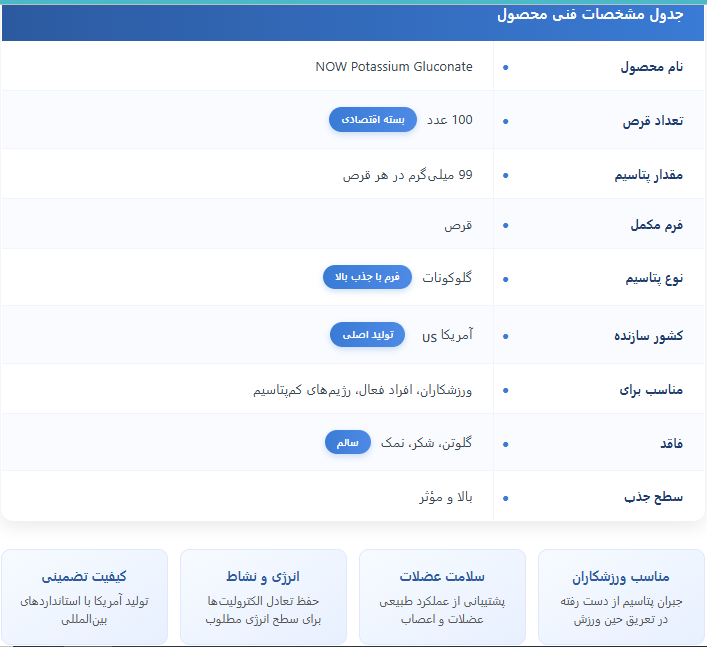Screen dimensions: 707x647
Task: Click the 'فرم با جذب بالا' badge
Action: pyautogui.click(x=367, y=277)
